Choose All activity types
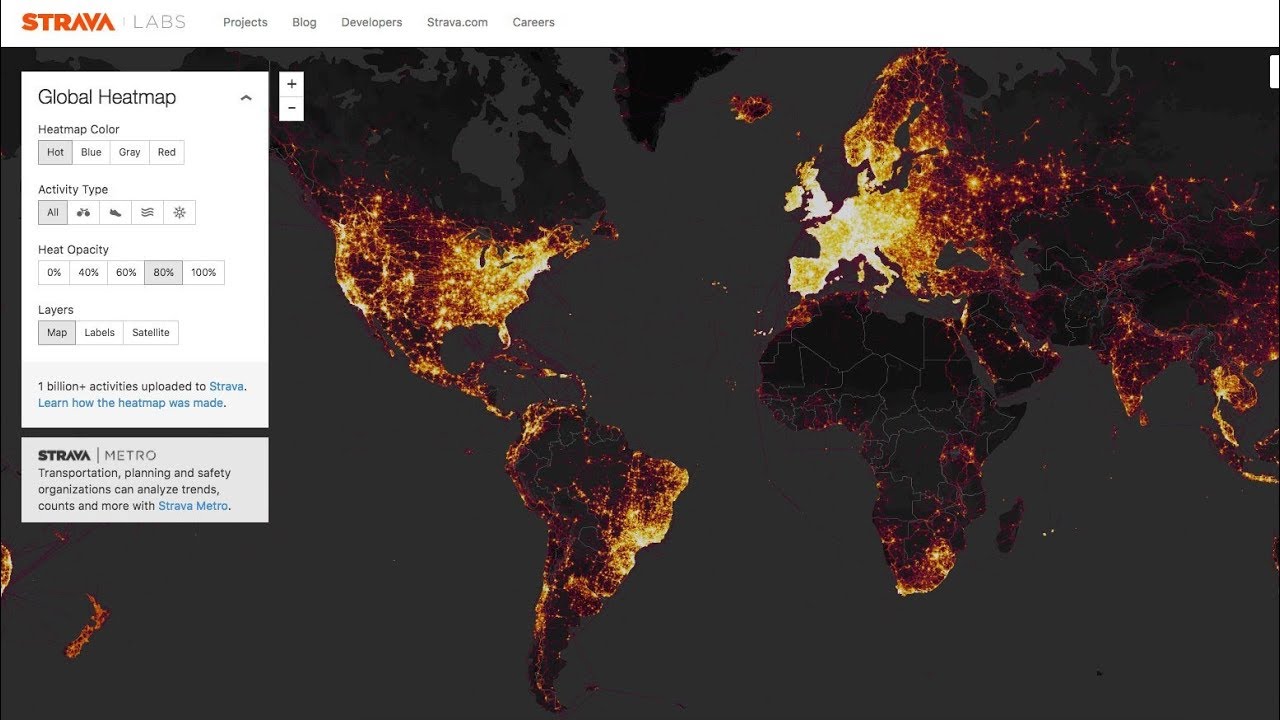The width and height of the screenshot is (1280, 720). coord(53,212)
